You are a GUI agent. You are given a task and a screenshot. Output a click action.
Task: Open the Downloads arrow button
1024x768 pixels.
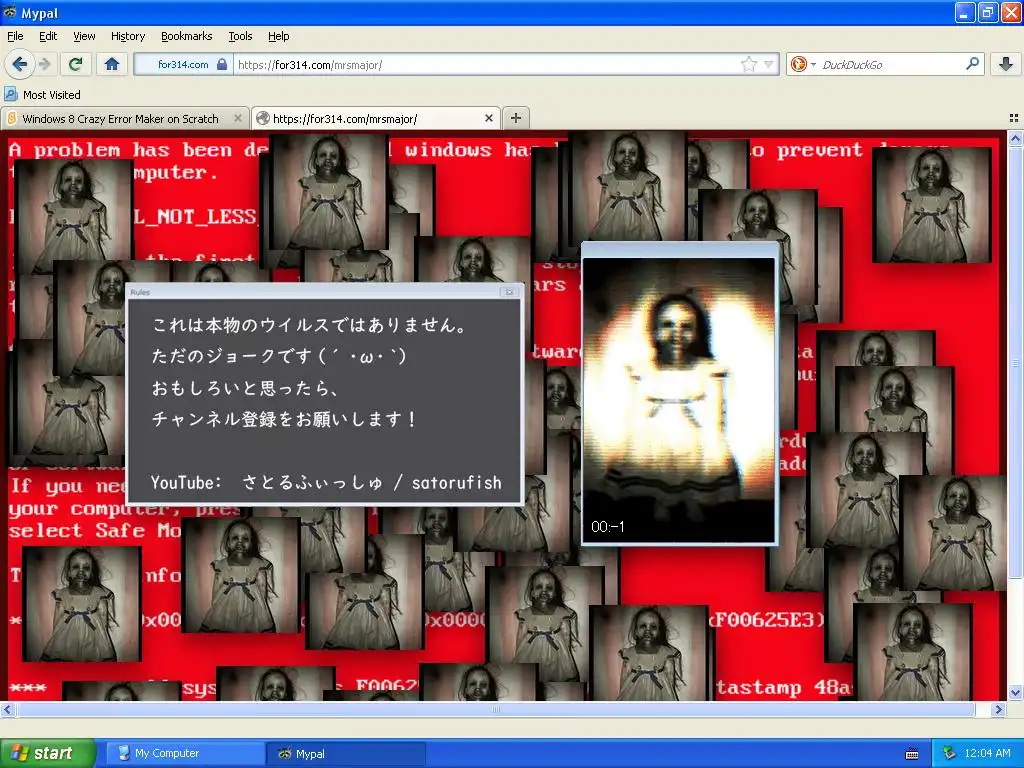1006,64
